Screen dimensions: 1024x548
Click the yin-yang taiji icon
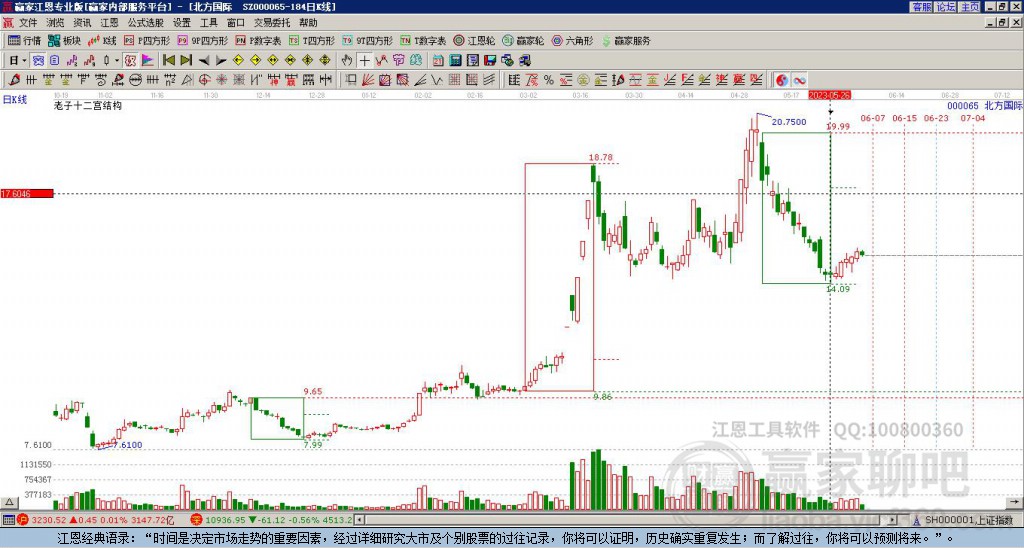(x=782, y=80)
